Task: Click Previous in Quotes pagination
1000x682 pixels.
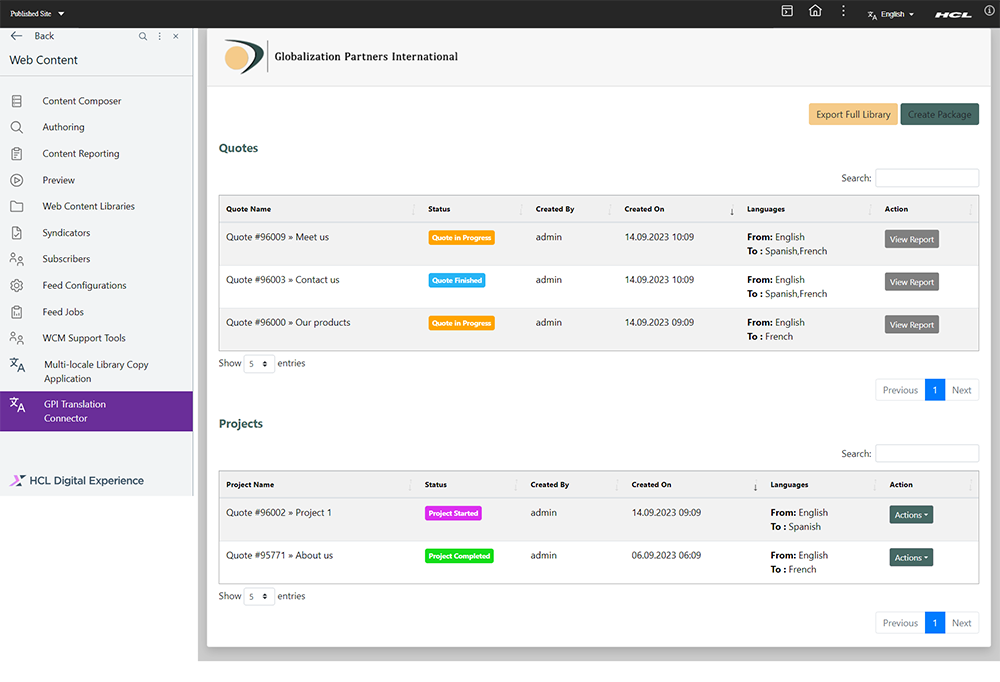Action: 900,390
